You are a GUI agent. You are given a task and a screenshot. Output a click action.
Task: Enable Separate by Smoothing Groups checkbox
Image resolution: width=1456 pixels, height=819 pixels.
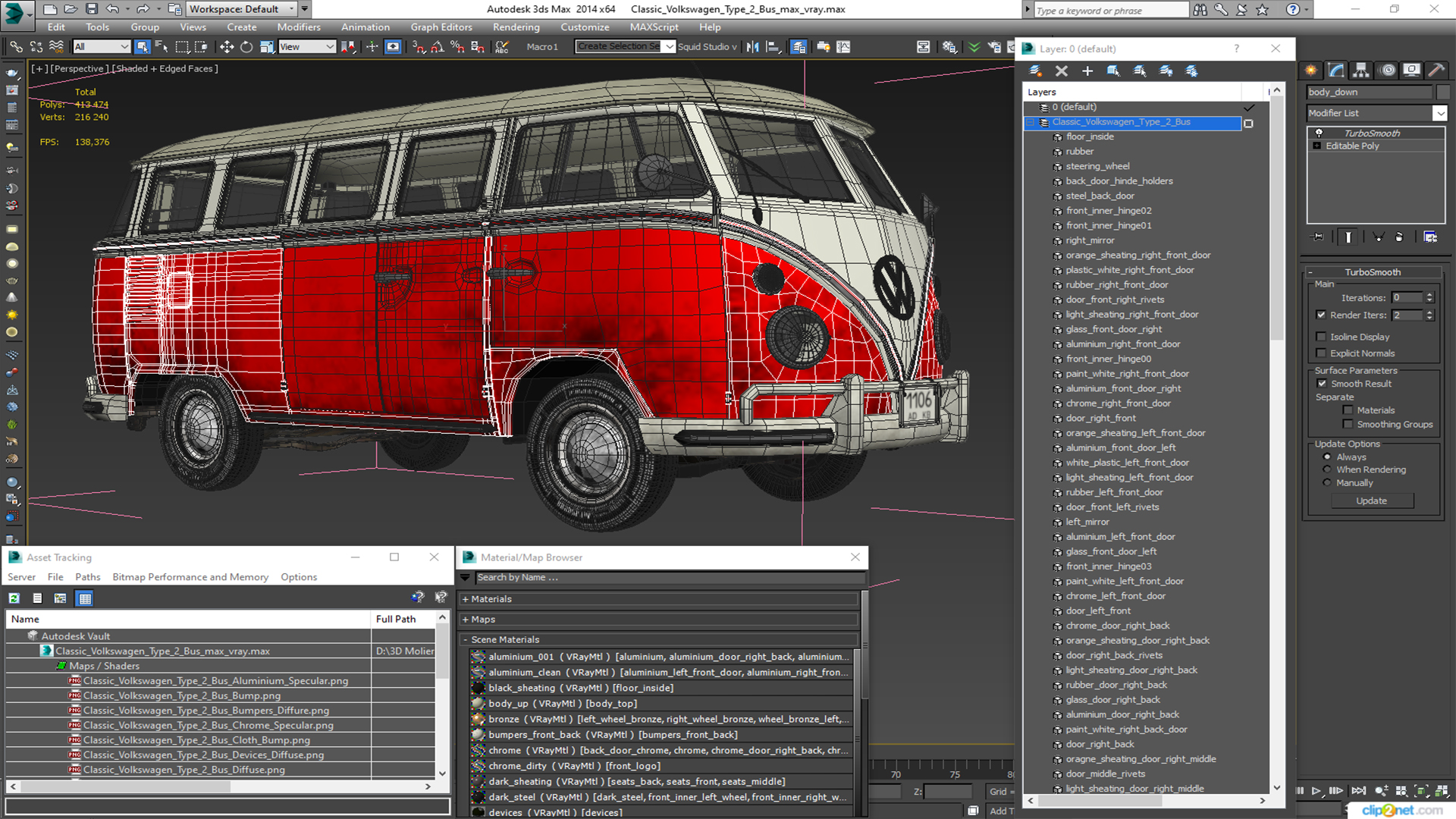pos(1348,425)
